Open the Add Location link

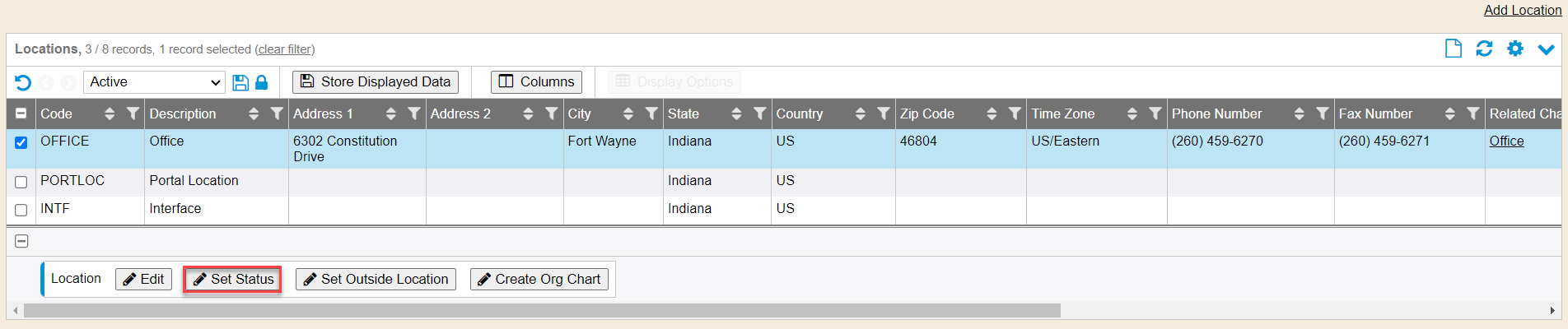1522,10
